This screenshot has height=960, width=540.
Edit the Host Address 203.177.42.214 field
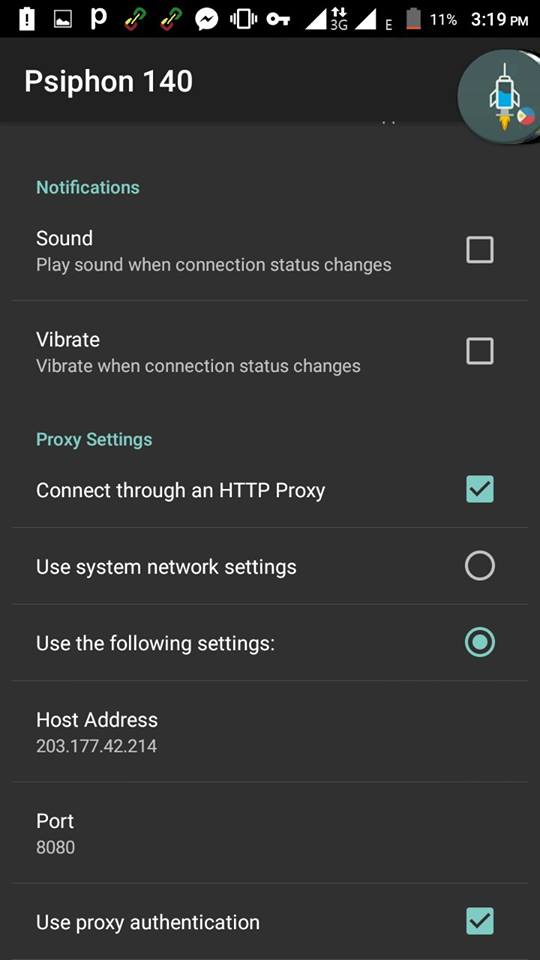coord(270,731)
